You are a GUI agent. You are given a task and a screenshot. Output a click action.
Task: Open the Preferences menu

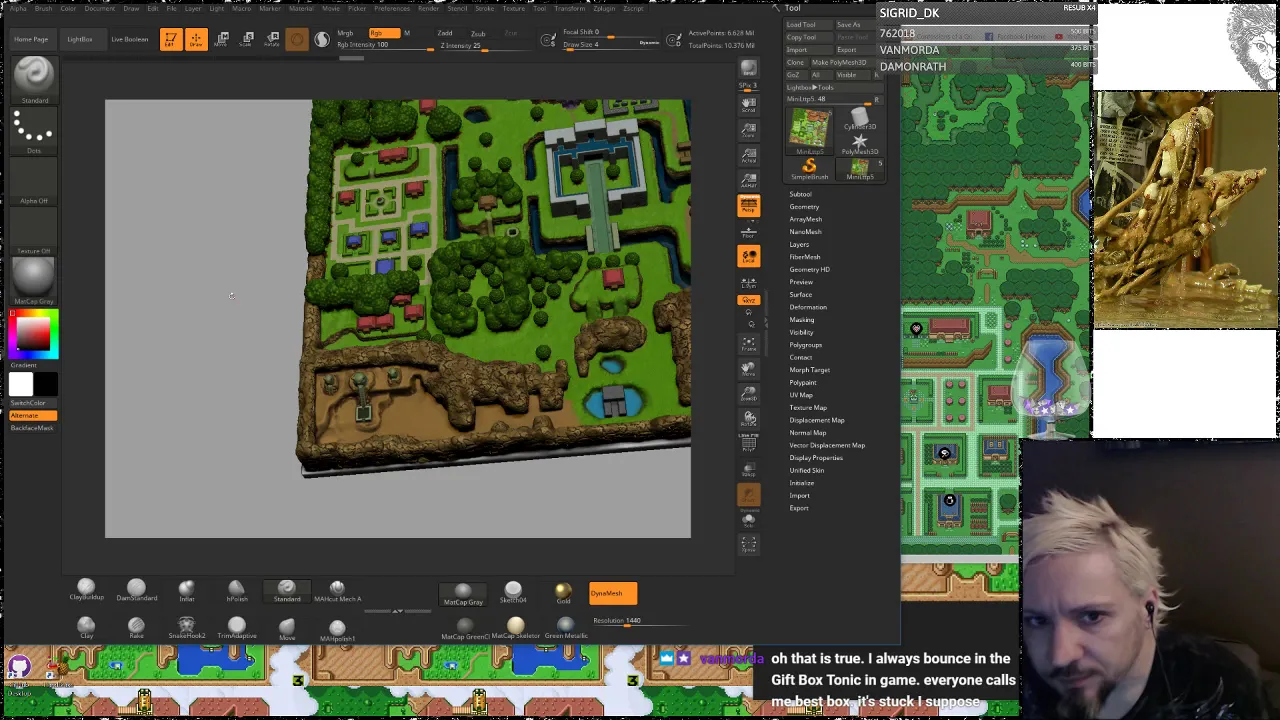pos(392,8)
